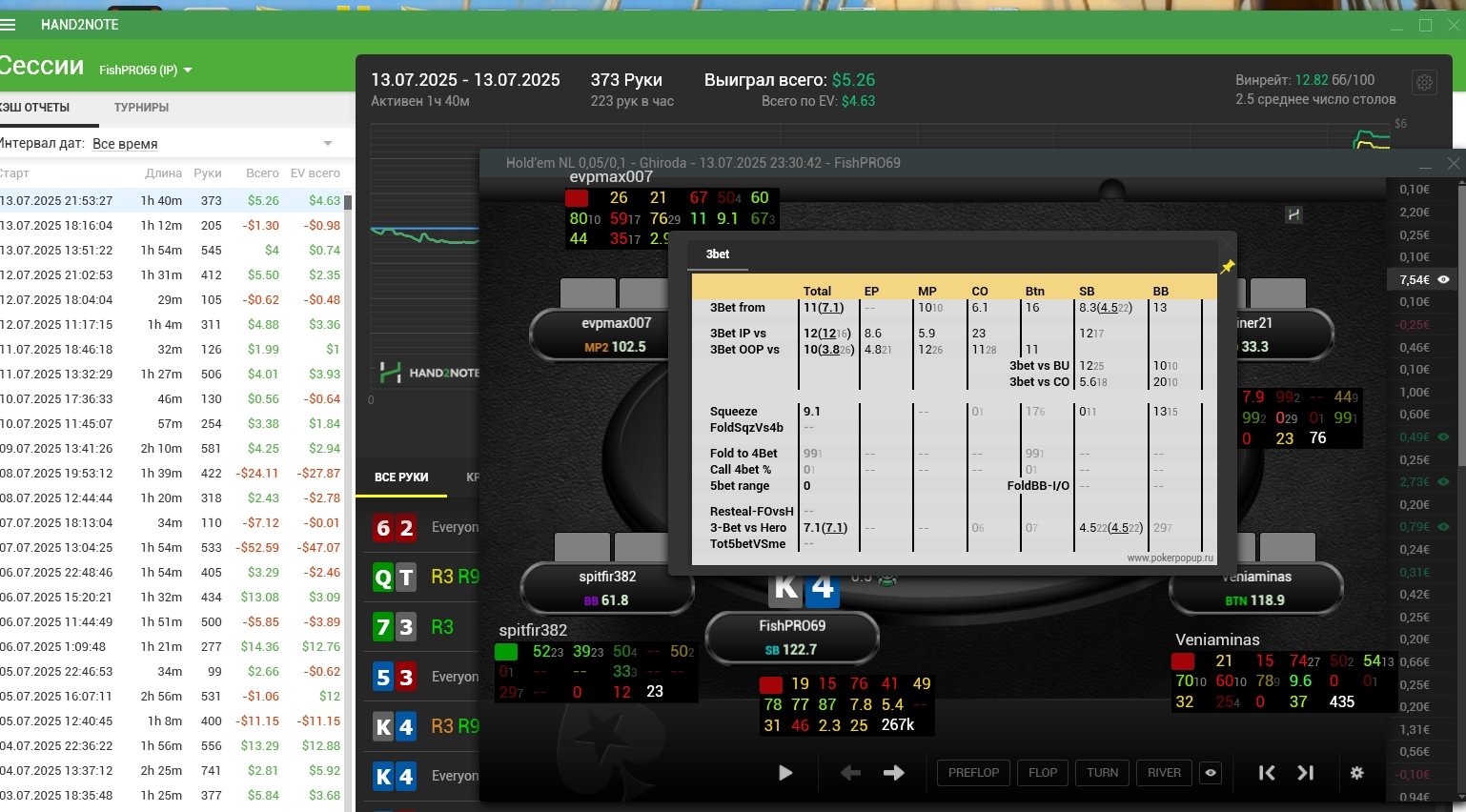Step forward one action in replayer
The image size is (1466, 812).
pos(893,773)
